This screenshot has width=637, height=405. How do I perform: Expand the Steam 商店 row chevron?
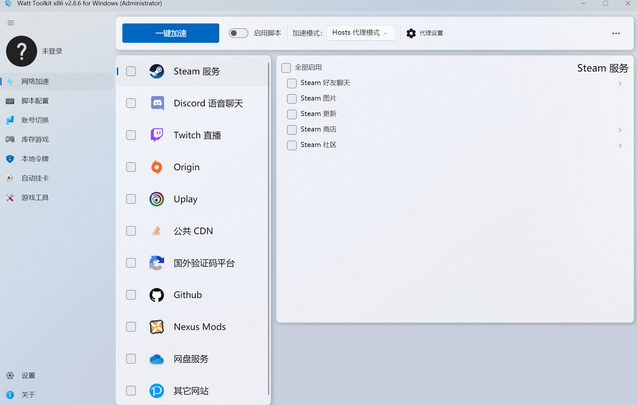tap(620, 130)
